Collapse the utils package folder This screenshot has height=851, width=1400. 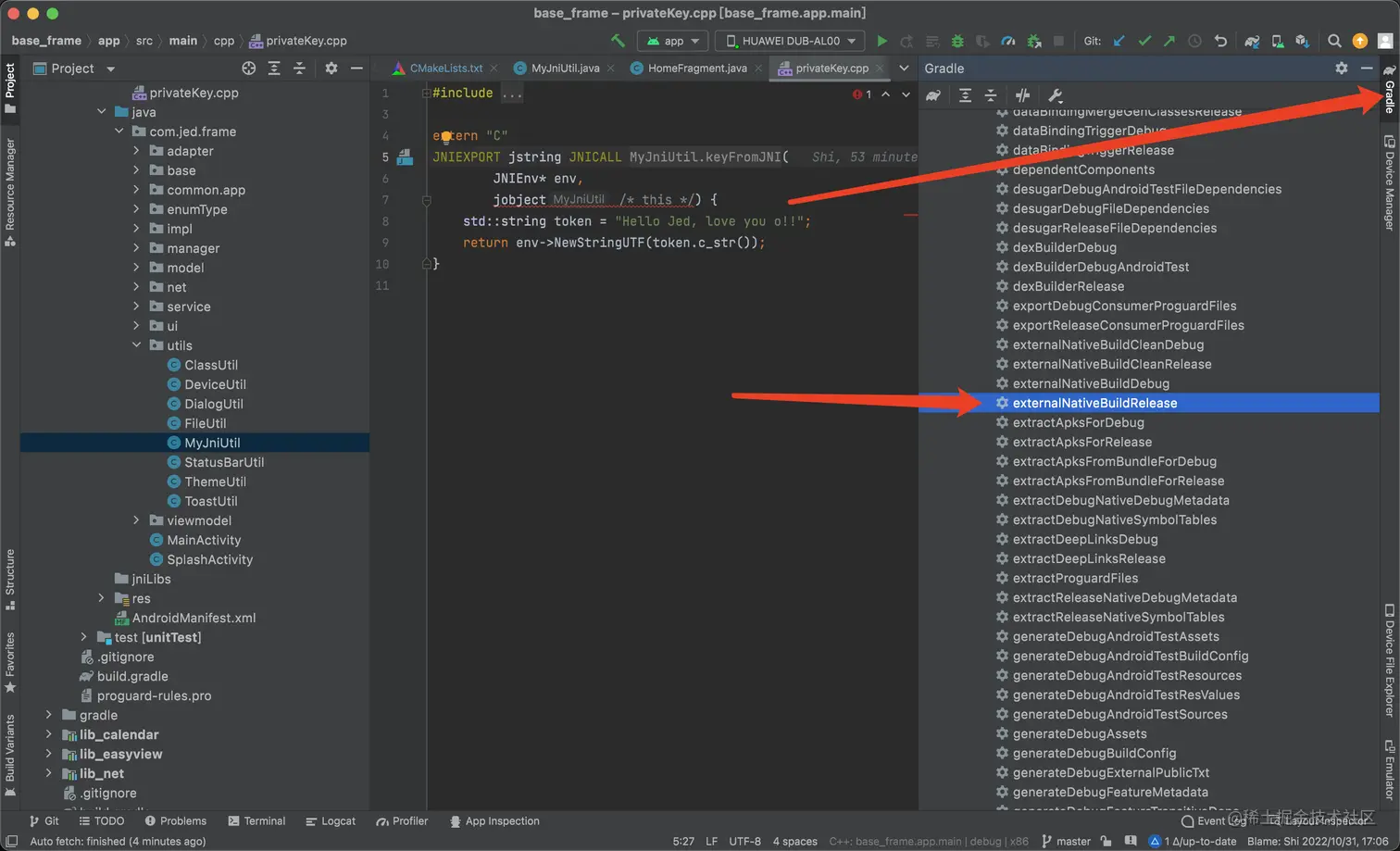(x=136, y=345)
